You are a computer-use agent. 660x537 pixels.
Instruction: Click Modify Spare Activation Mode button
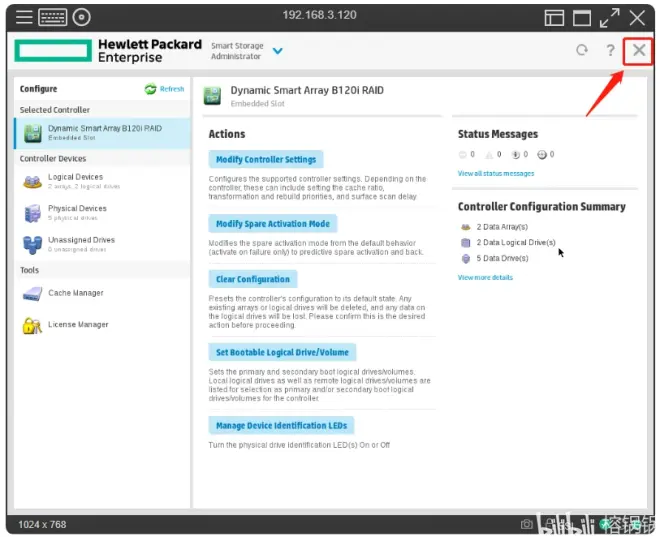(273, 224)
